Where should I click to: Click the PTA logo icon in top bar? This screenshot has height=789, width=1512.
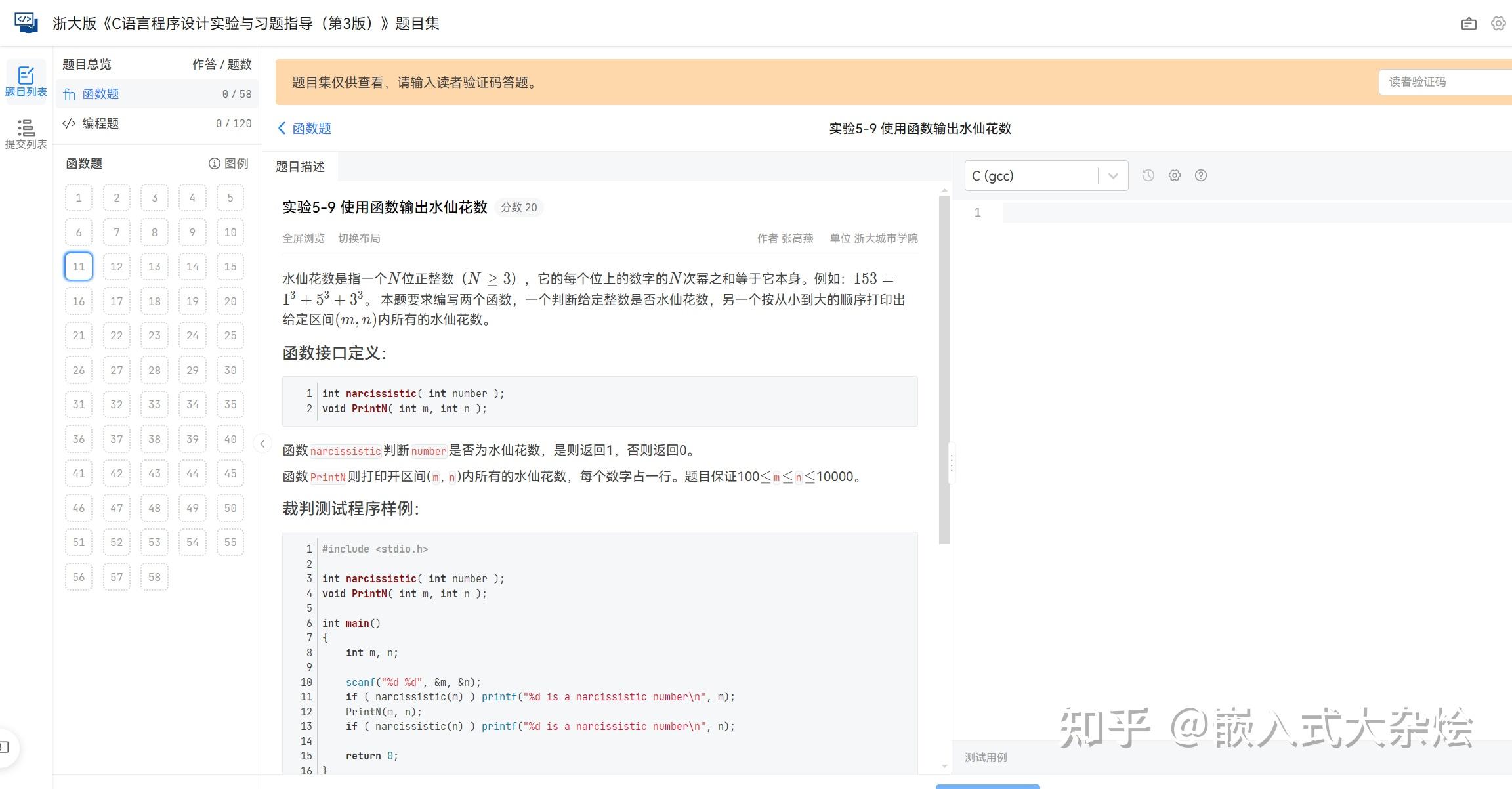(25, 22)
